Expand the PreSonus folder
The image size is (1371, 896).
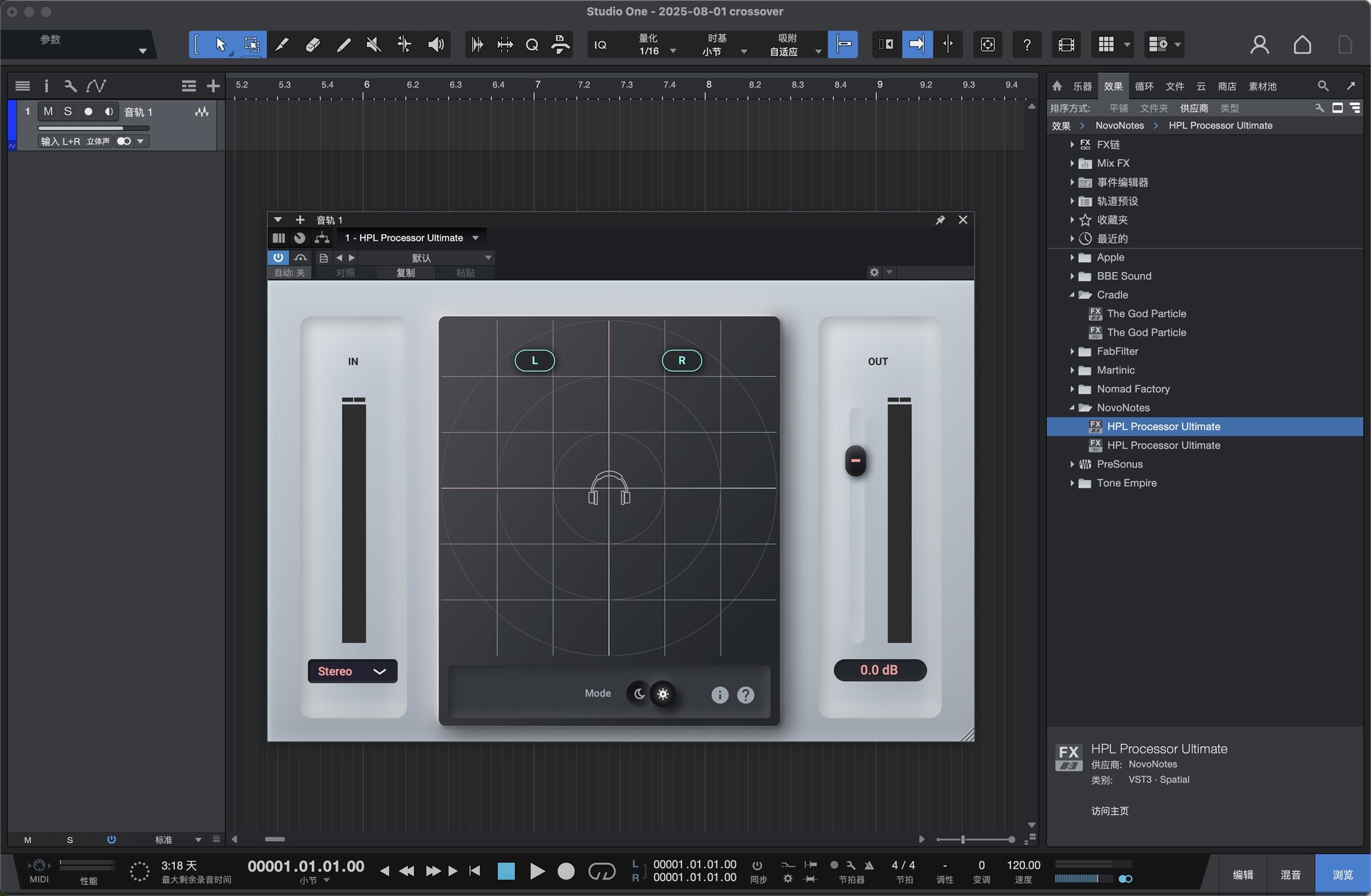coord(1072,464)
